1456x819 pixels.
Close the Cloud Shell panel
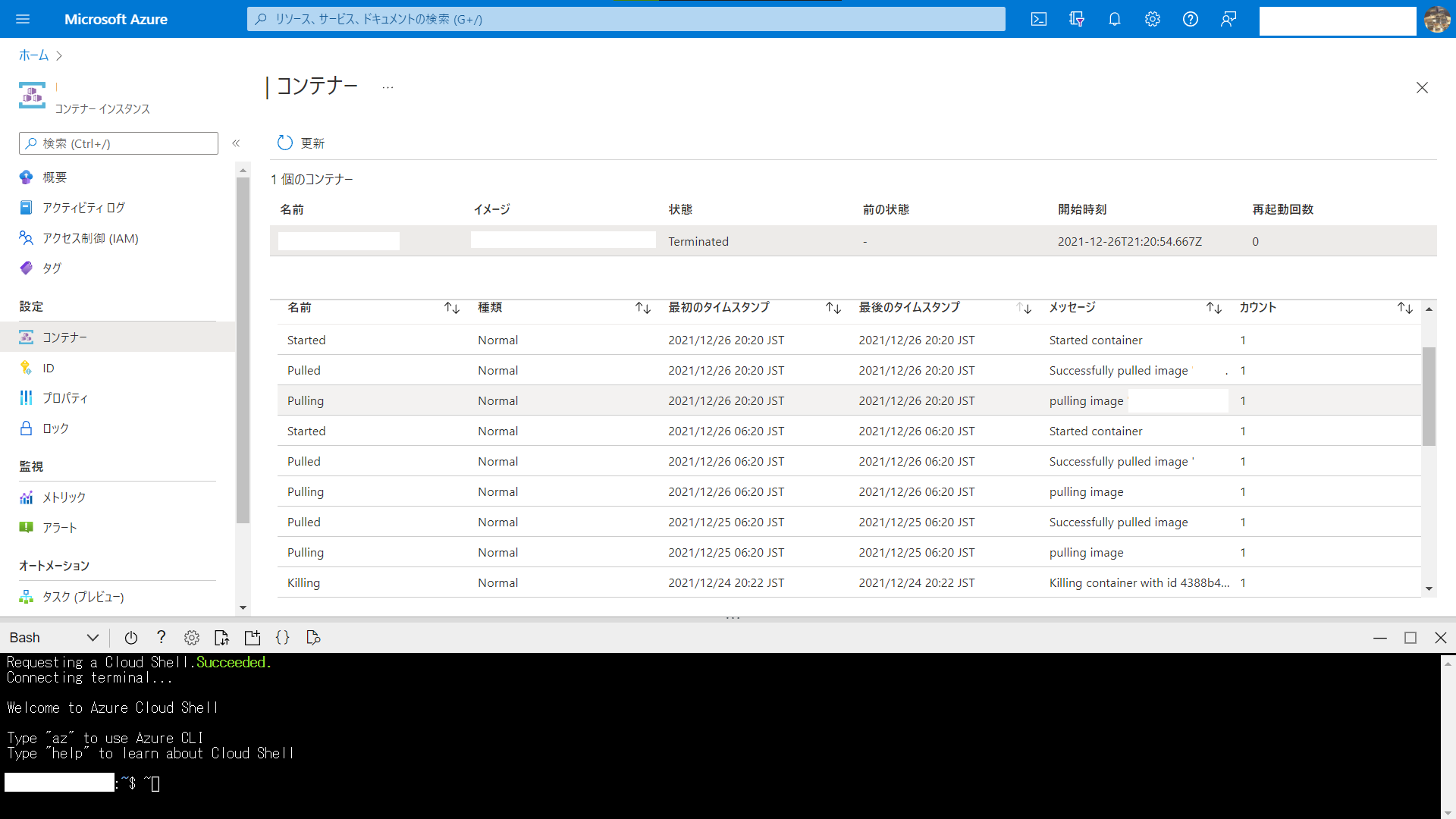1441,638
